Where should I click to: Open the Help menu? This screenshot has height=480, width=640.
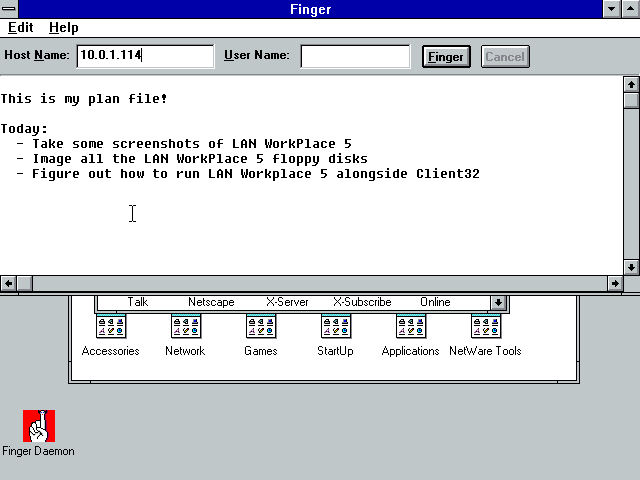[64, 27]
